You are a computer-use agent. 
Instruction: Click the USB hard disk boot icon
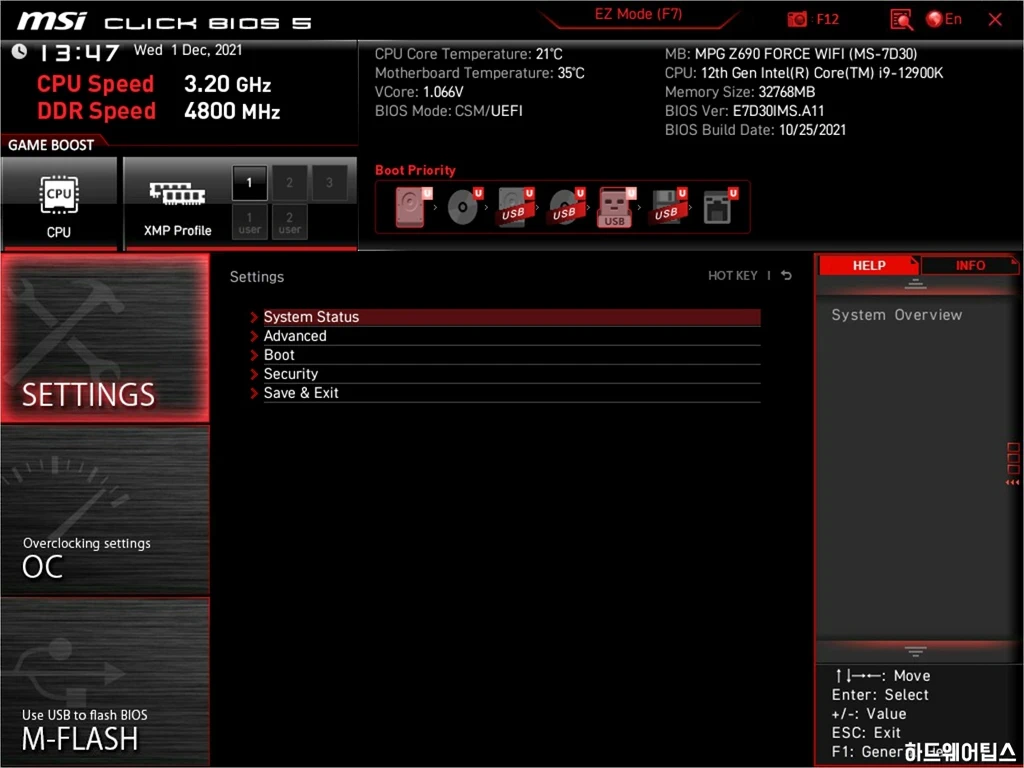point(515,207)
